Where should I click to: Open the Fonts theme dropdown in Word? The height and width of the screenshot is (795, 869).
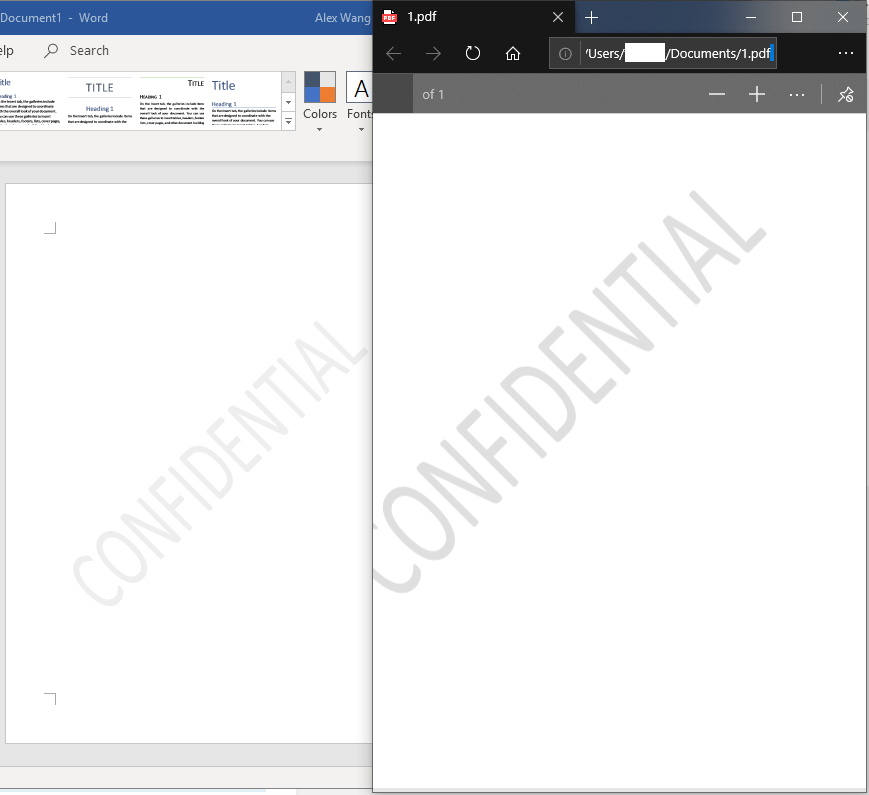coord(360,103)
